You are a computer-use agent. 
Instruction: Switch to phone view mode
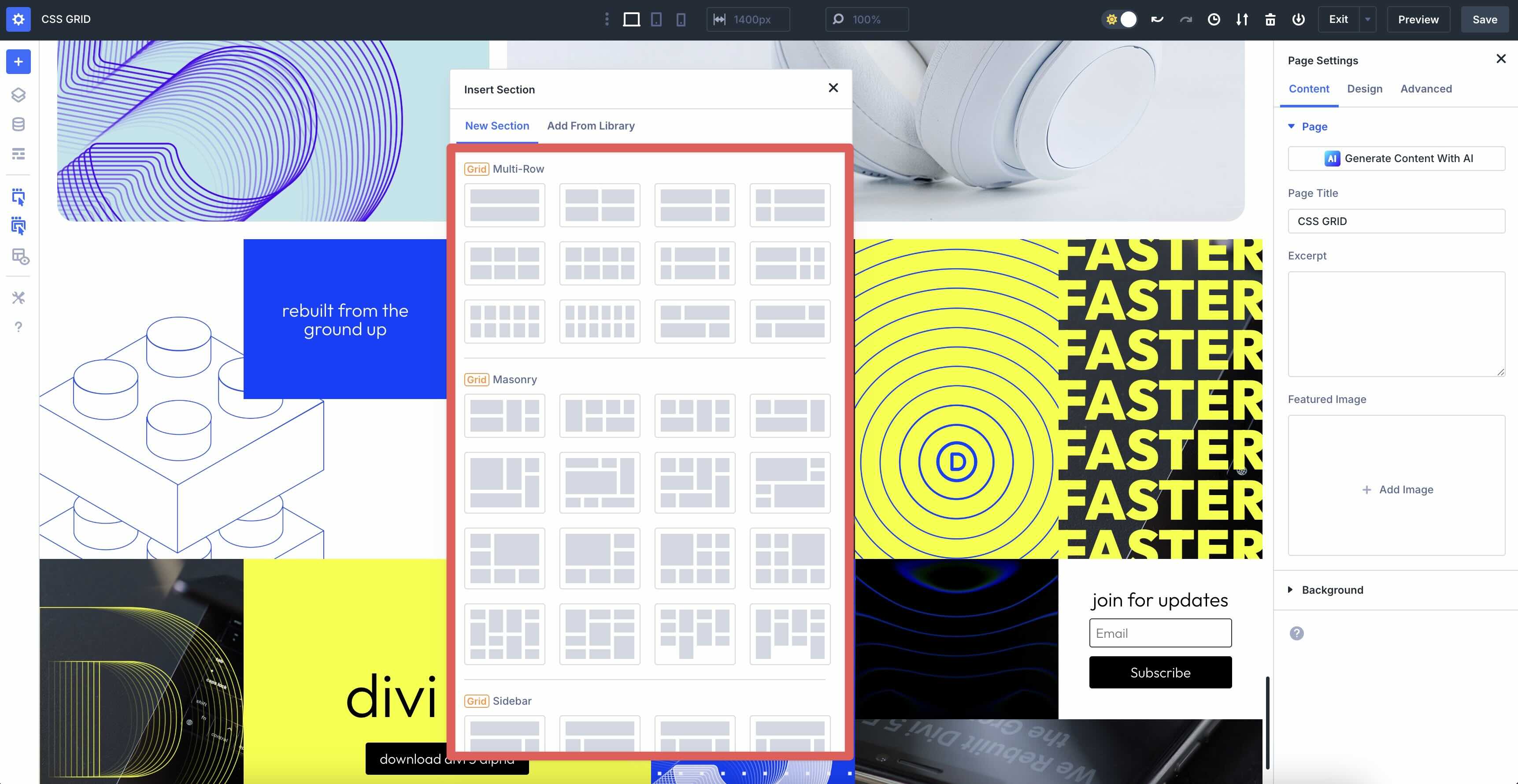[x=682, y=19]
